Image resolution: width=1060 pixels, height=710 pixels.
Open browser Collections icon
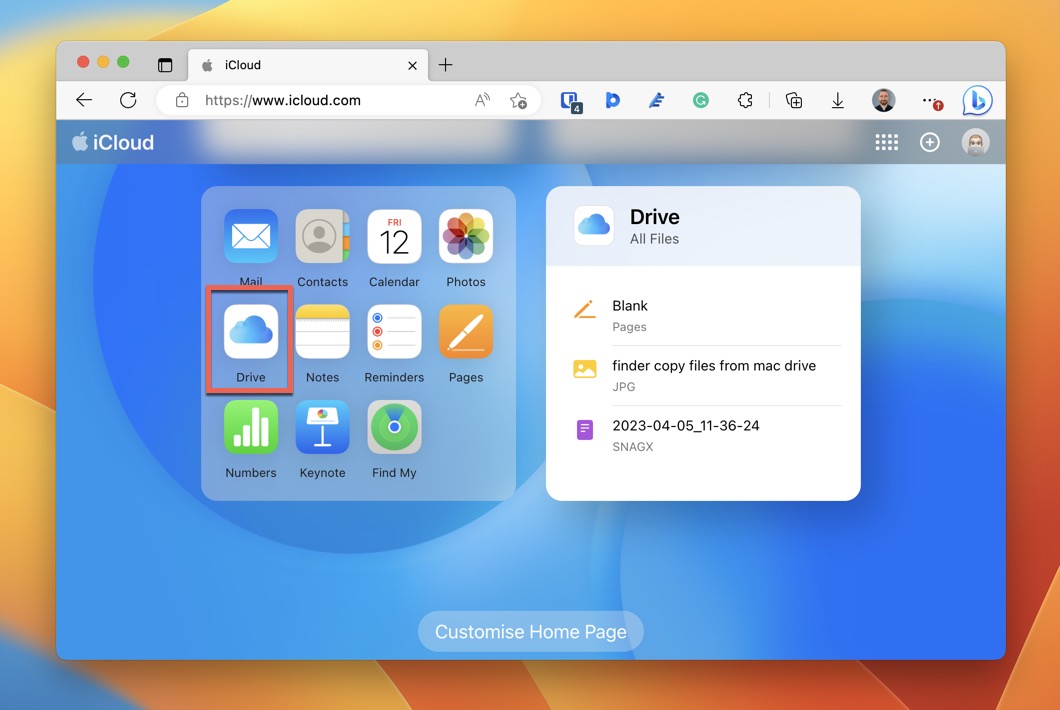point(794,100)
